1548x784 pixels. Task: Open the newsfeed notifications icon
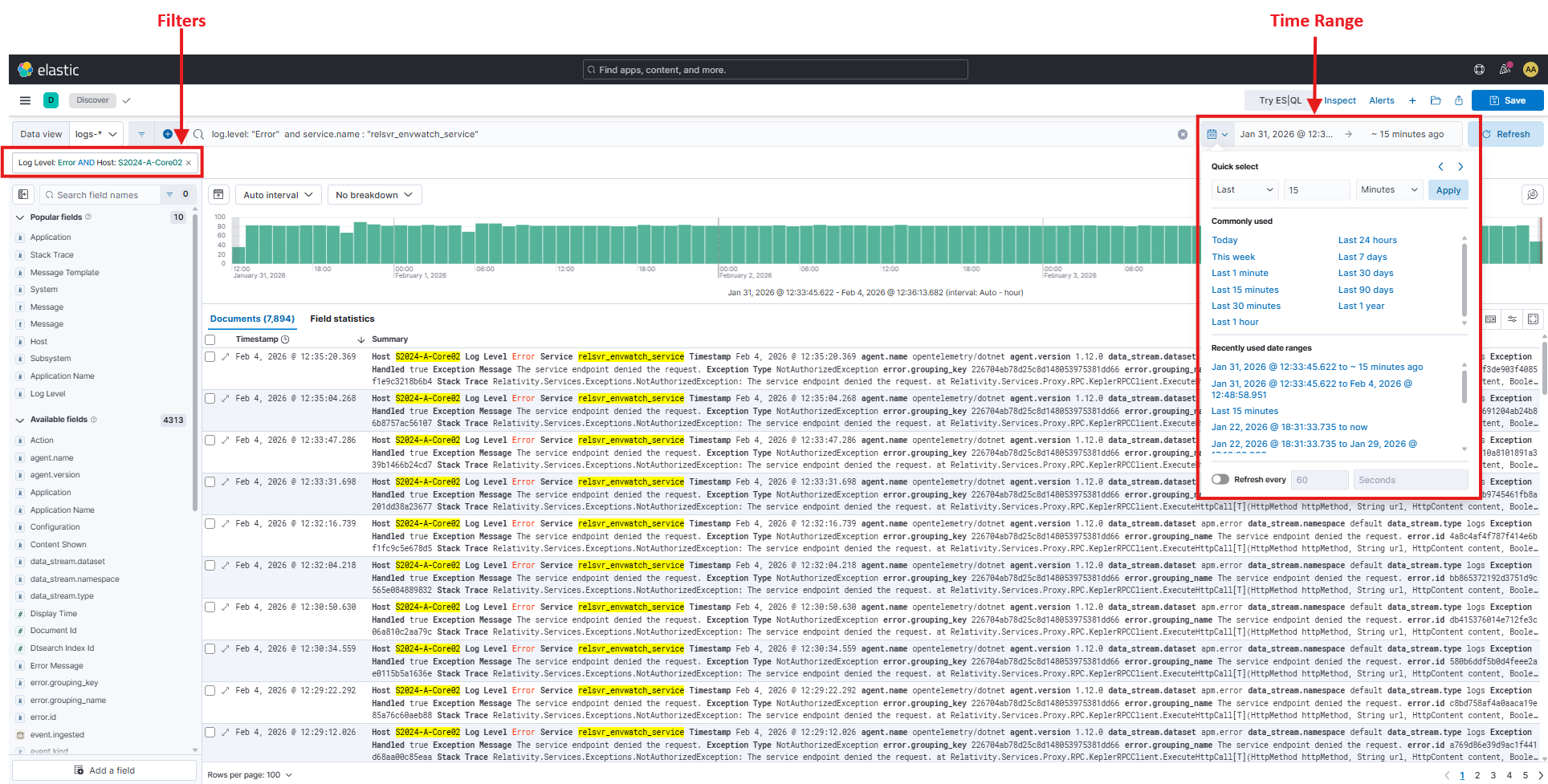coord(1505,70)
